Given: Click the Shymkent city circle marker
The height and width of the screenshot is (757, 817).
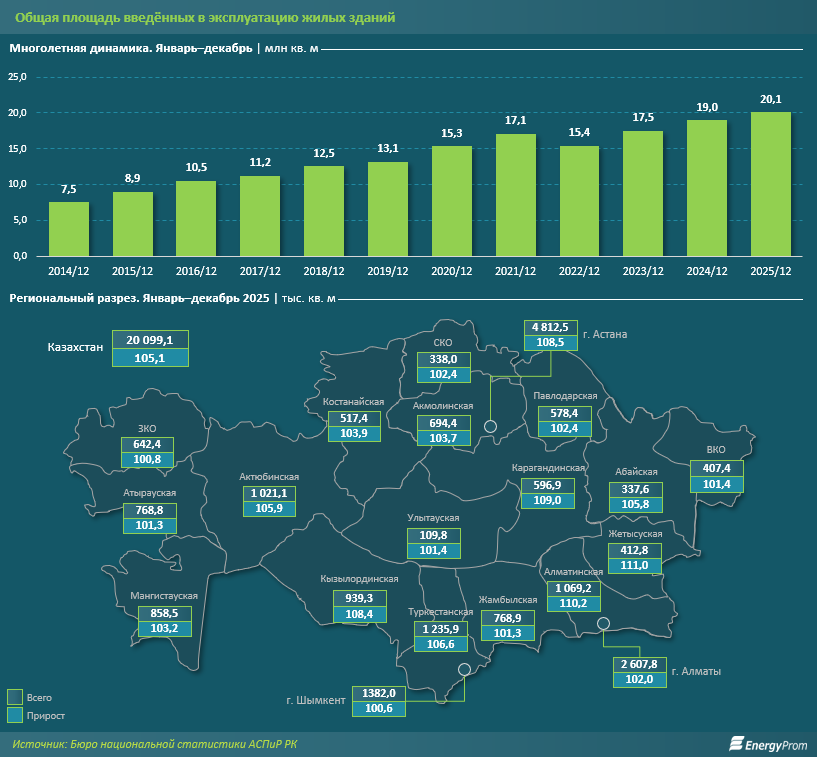Looking at the screenshot, I should pyautogui.click(x=464, y=671).
